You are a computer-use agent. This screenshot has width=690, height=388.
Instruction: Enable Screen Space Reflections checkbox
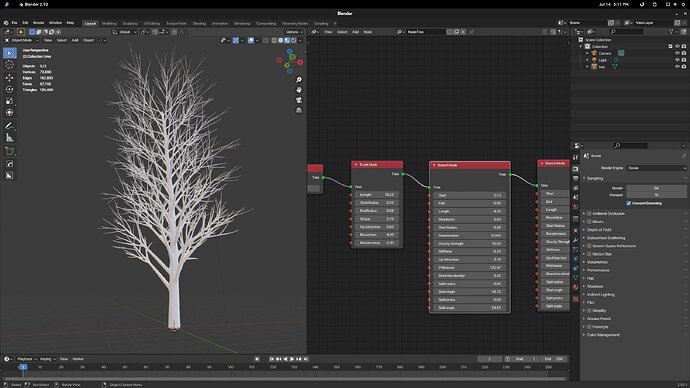coord(589,246)
